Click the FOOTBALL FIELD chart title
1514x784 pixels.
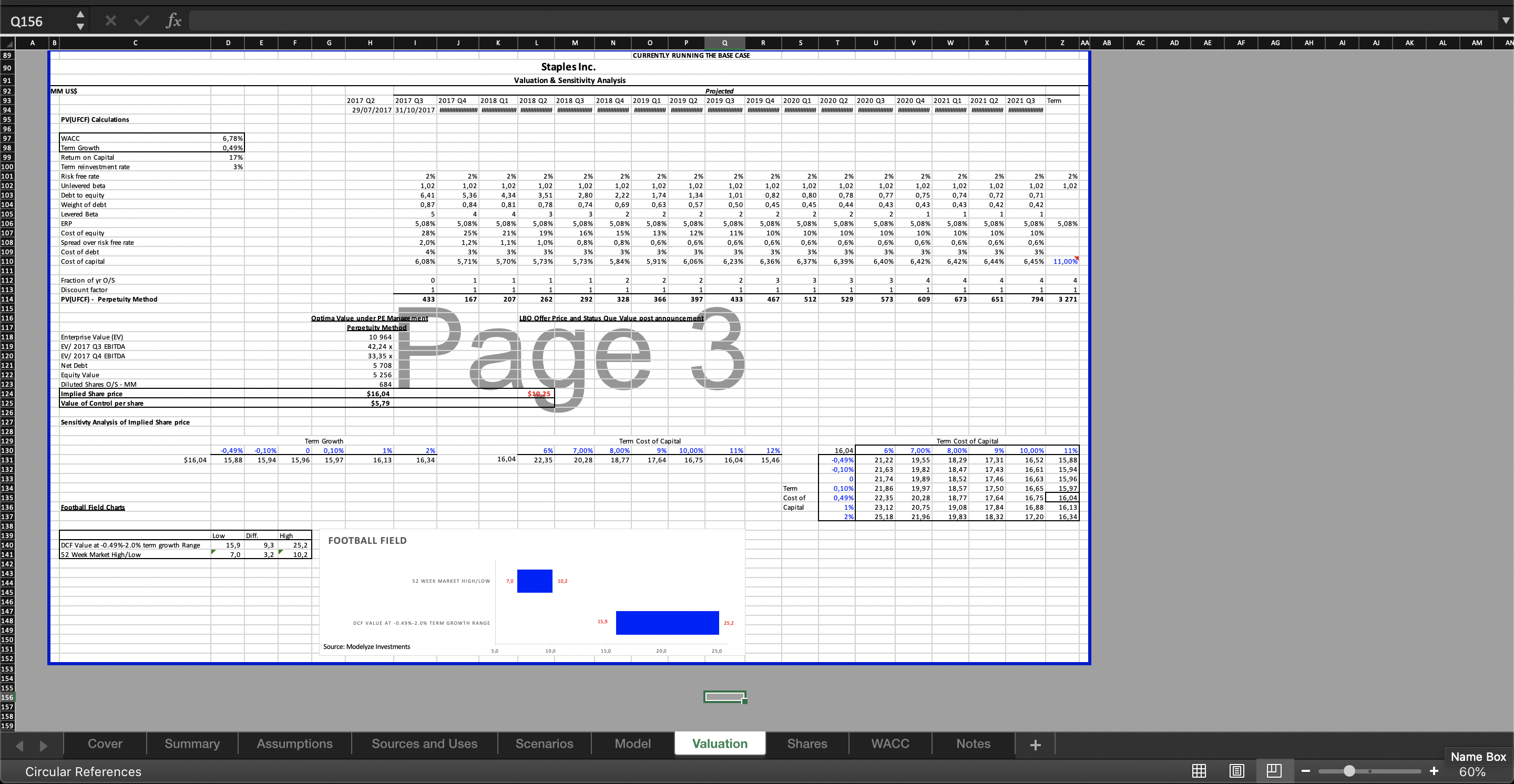click(367, 540)
